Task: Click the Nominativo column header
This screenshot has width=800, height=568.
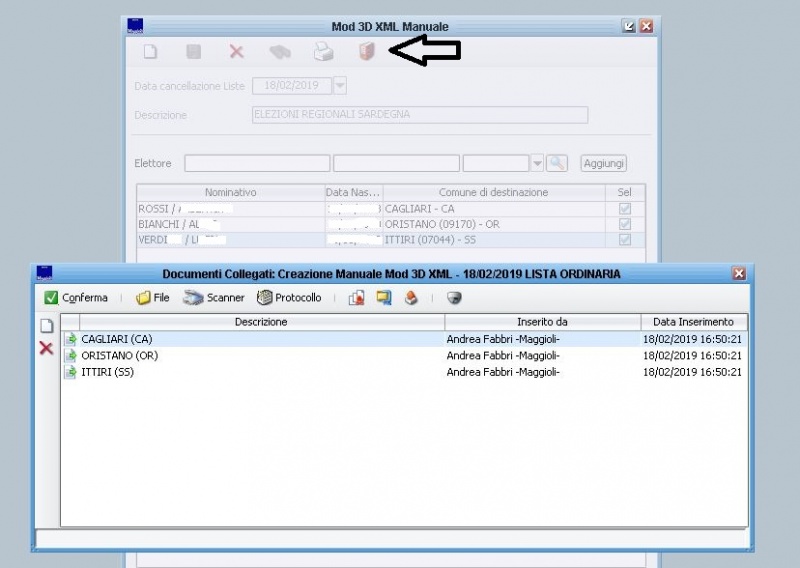Action: coord(231,192)
